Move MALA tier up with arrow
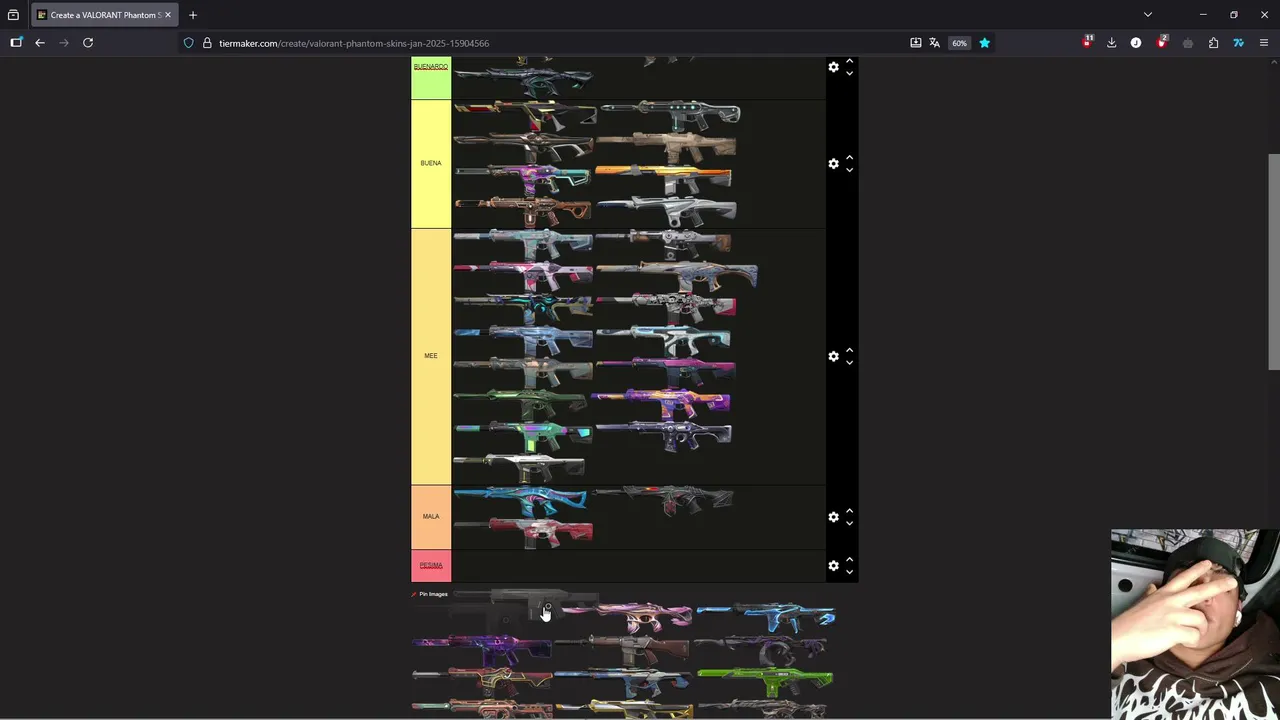 [x=849, y=511]
